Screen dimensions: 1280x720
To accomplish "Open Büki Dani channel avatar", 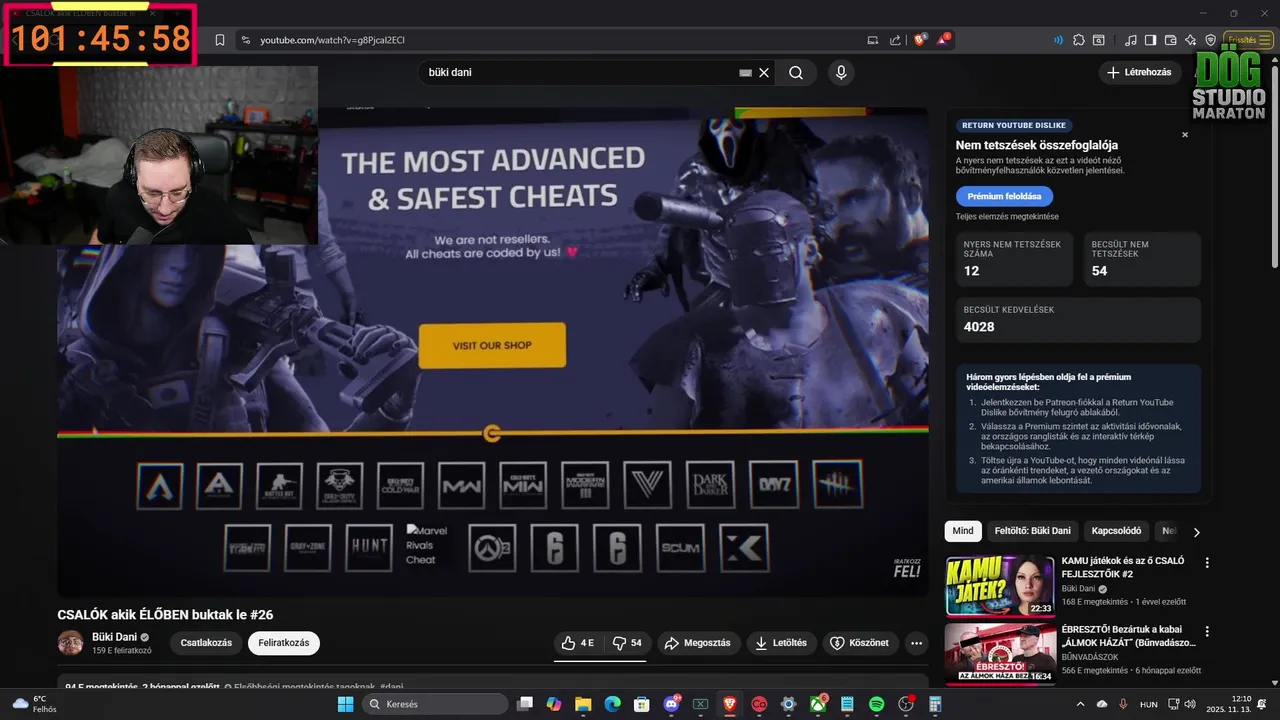I will click(70, 643).
